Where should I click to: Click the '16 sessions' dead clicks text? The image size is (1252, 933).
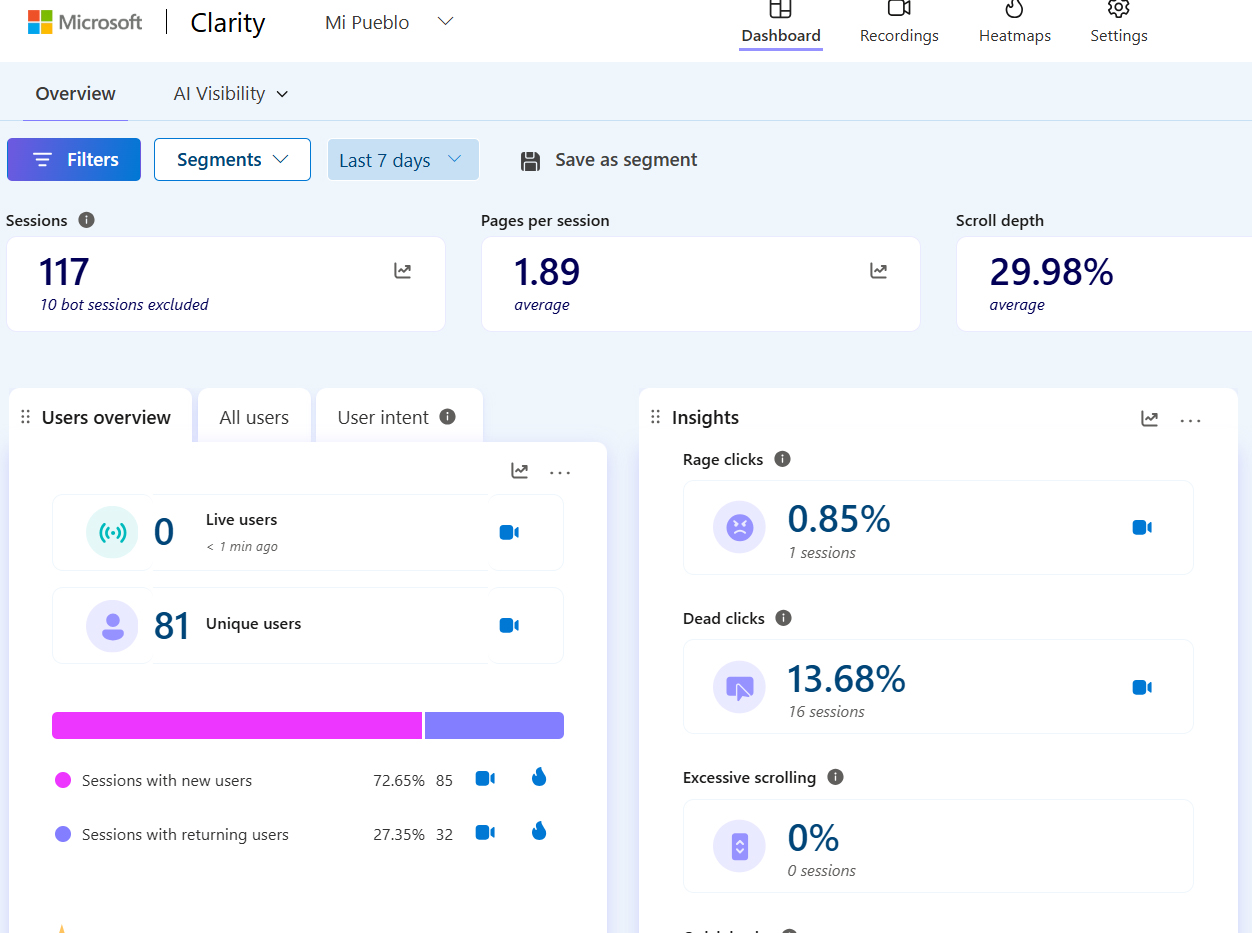coord(826,712)
